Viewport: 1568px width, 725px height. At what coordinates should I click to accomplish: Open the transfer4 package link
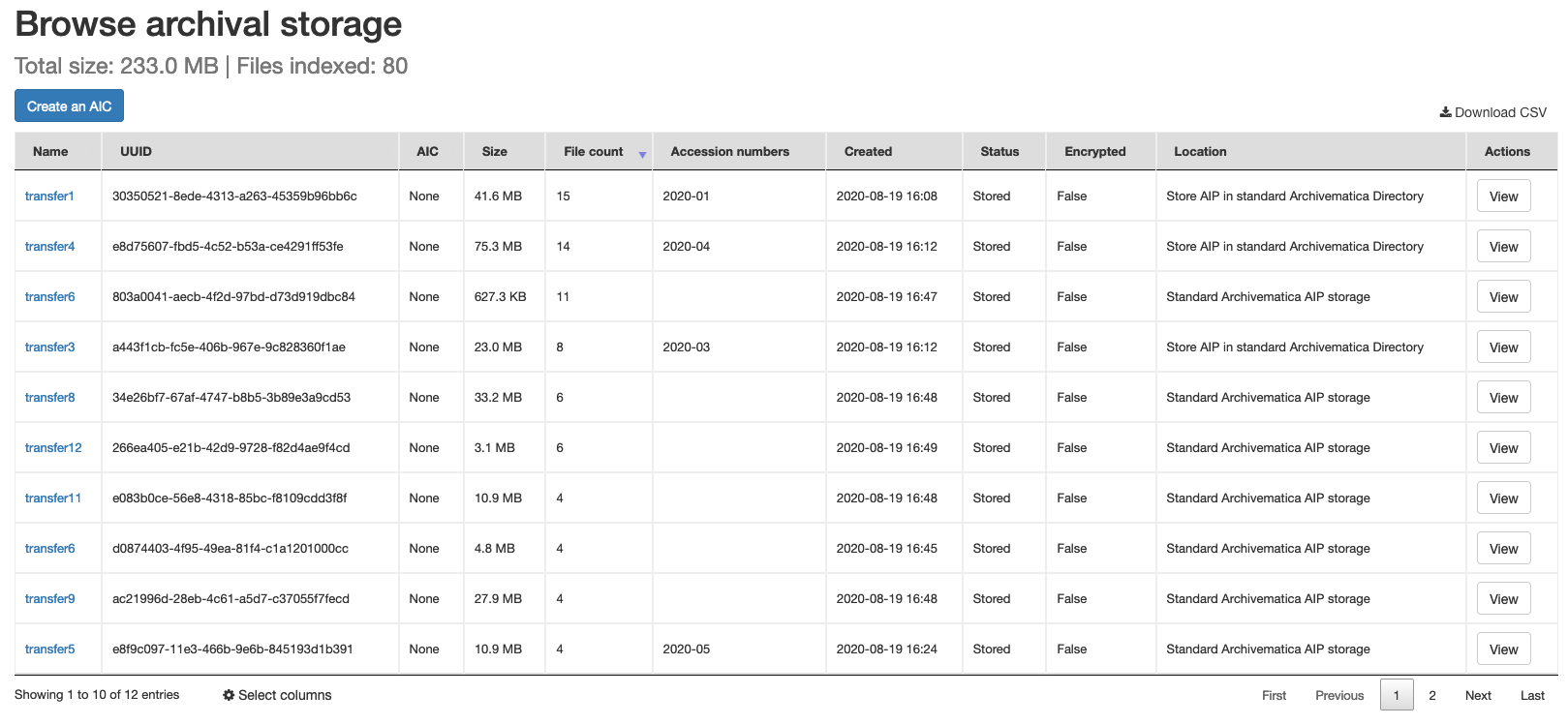click(49, 246)
